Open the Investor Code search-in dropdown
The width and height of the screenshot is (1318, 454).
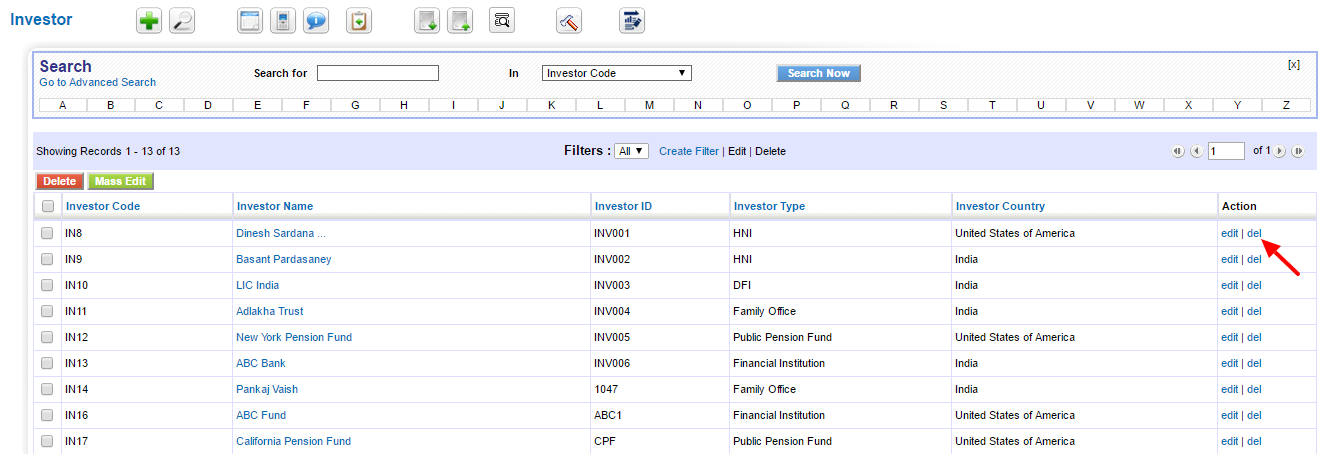(617, 73)
